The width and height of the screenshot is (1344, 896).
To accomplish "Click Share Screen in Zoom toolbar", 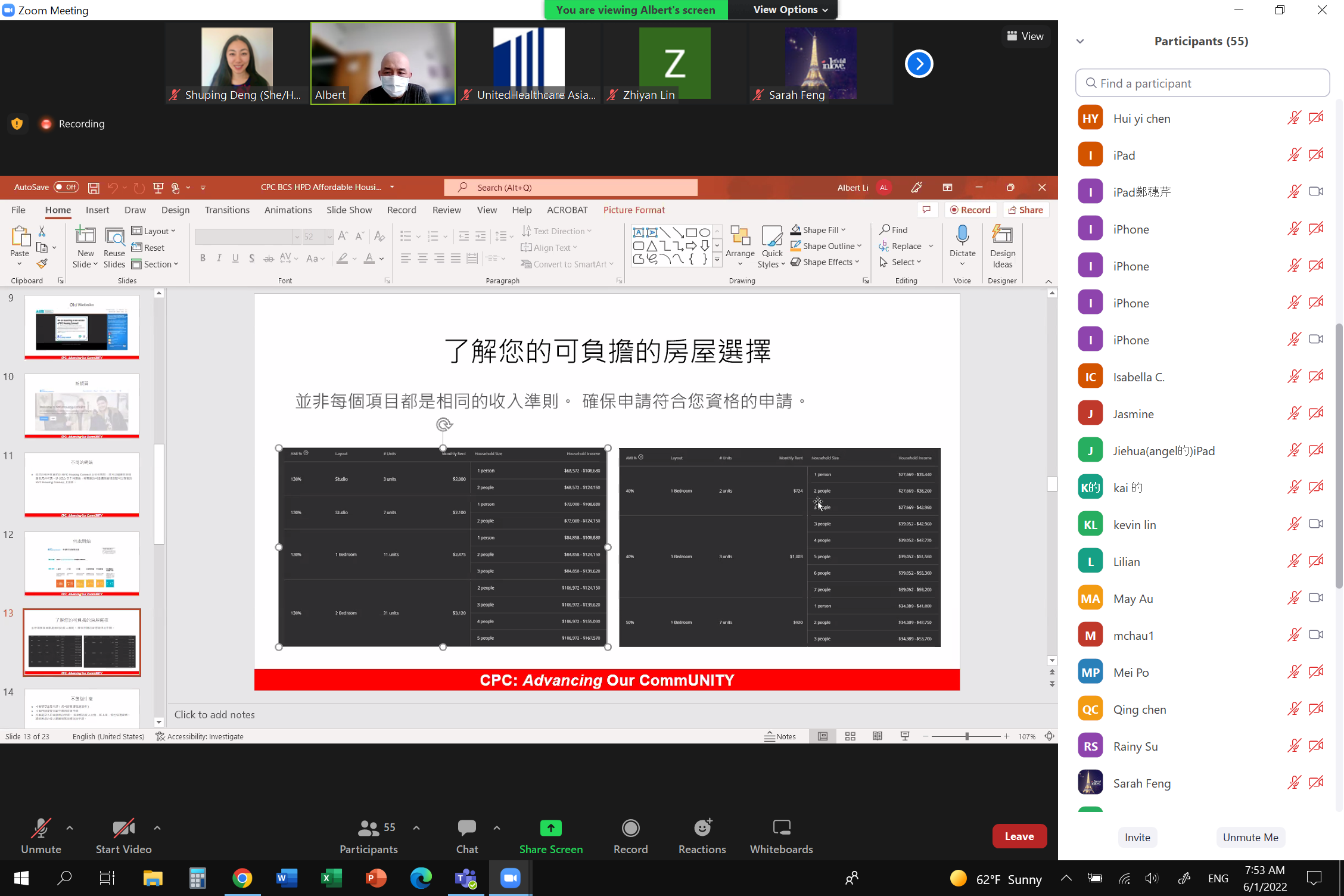I will click(550, 836).
